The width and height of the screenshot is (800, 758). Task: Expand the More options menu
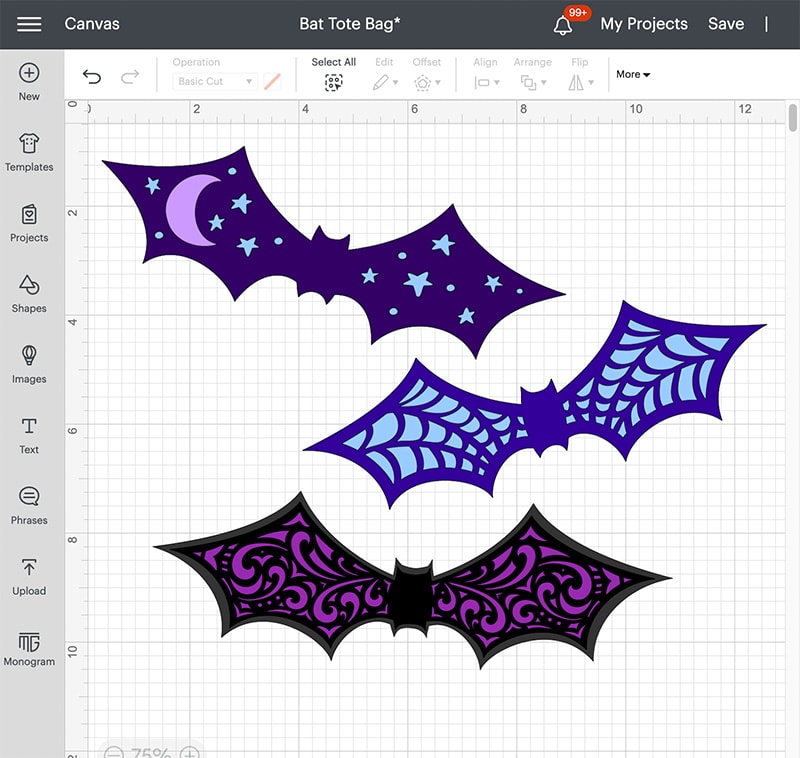tap(633, 74)
